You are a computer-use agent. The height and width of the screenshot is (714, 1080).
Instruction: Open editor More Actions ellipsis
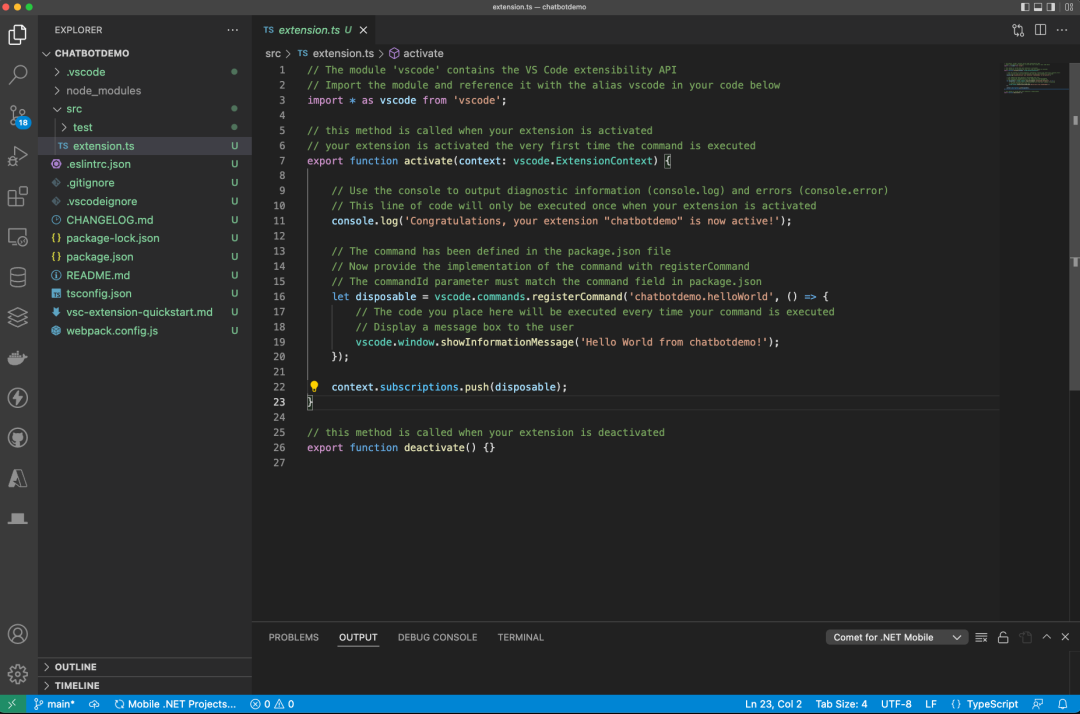coord(1062,30)
